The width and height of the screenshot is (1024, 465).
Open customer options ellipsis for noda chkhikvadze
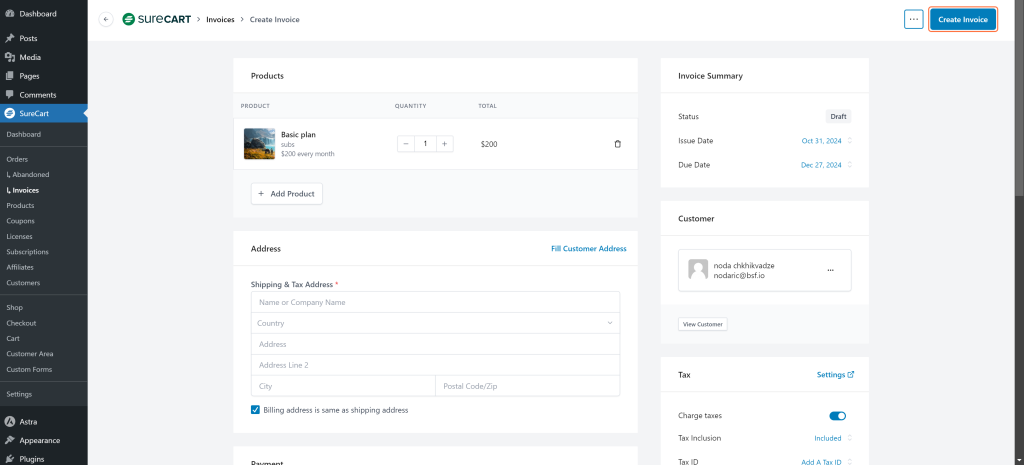click(x=829, y=270)
